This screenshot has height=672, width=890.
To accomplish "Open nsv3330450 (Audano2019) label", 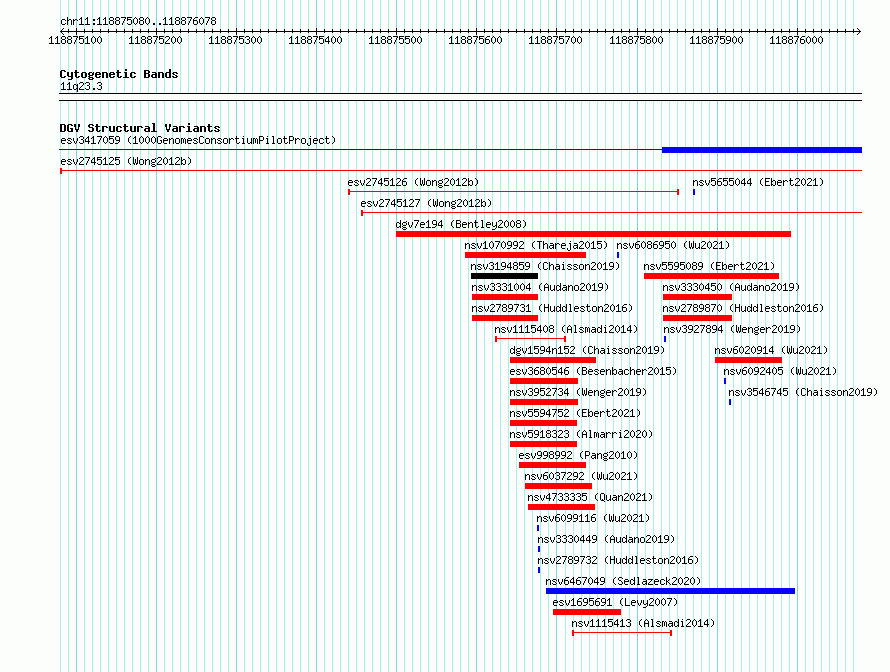I will pos(731,287).
